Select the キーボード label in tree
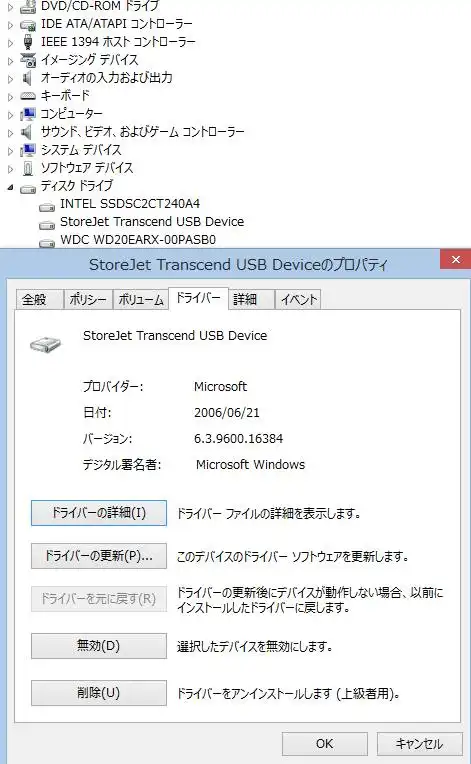Viewport: 471px width, 764px height. click(65, 96)
